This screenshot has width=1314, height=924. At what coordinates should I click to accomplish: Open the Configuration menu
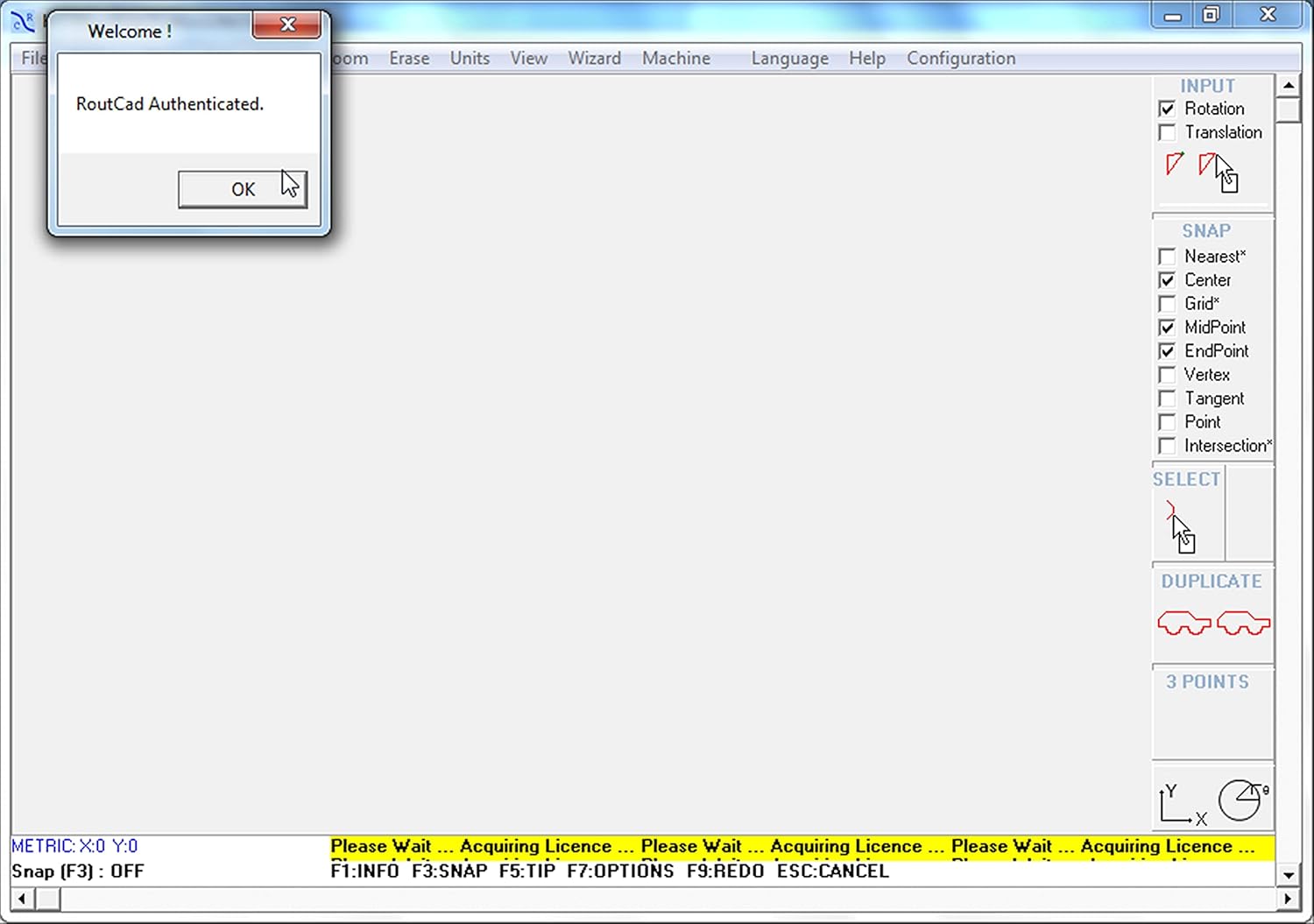tap(961, 59)
